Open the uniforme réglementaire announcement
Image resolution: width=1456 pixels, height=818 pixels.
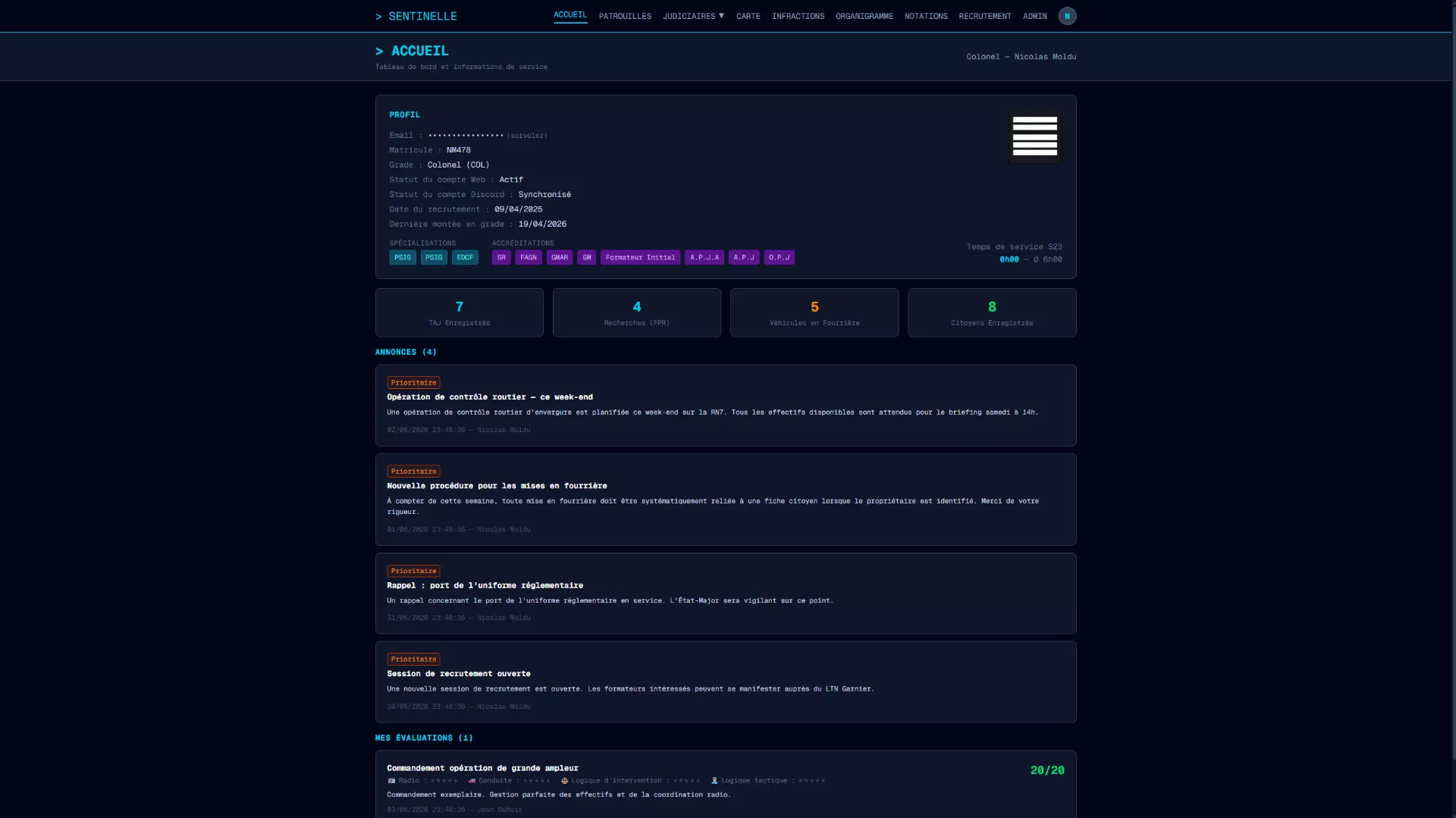pos(726,594)
